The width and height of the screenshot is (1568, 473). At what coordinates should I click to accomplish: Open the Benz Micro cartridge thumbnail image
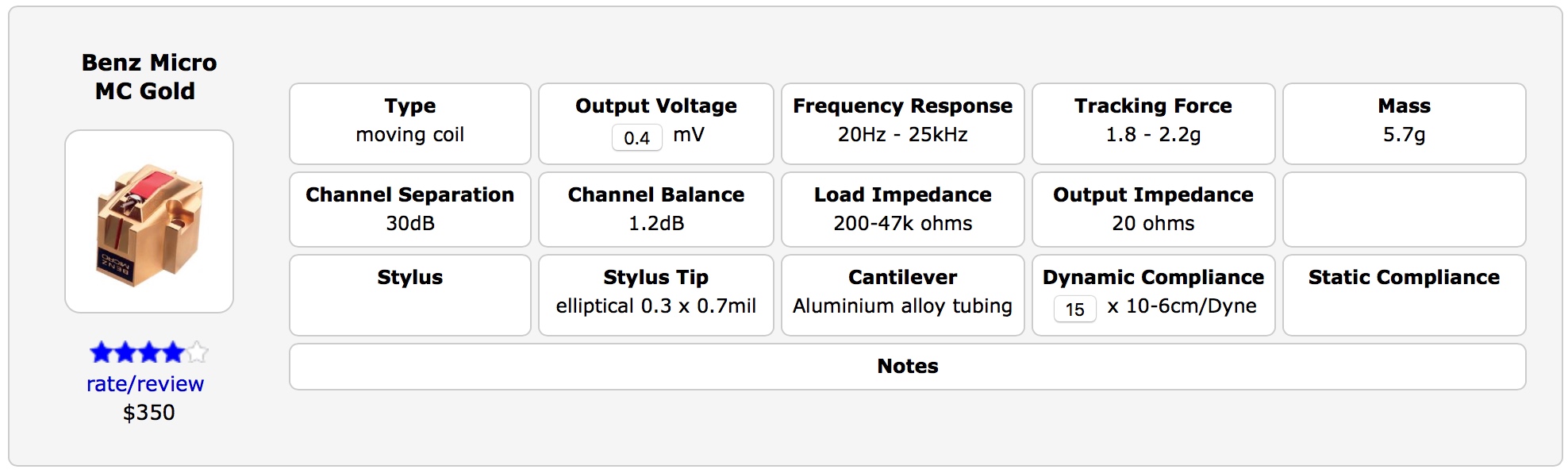coord(149,221)
